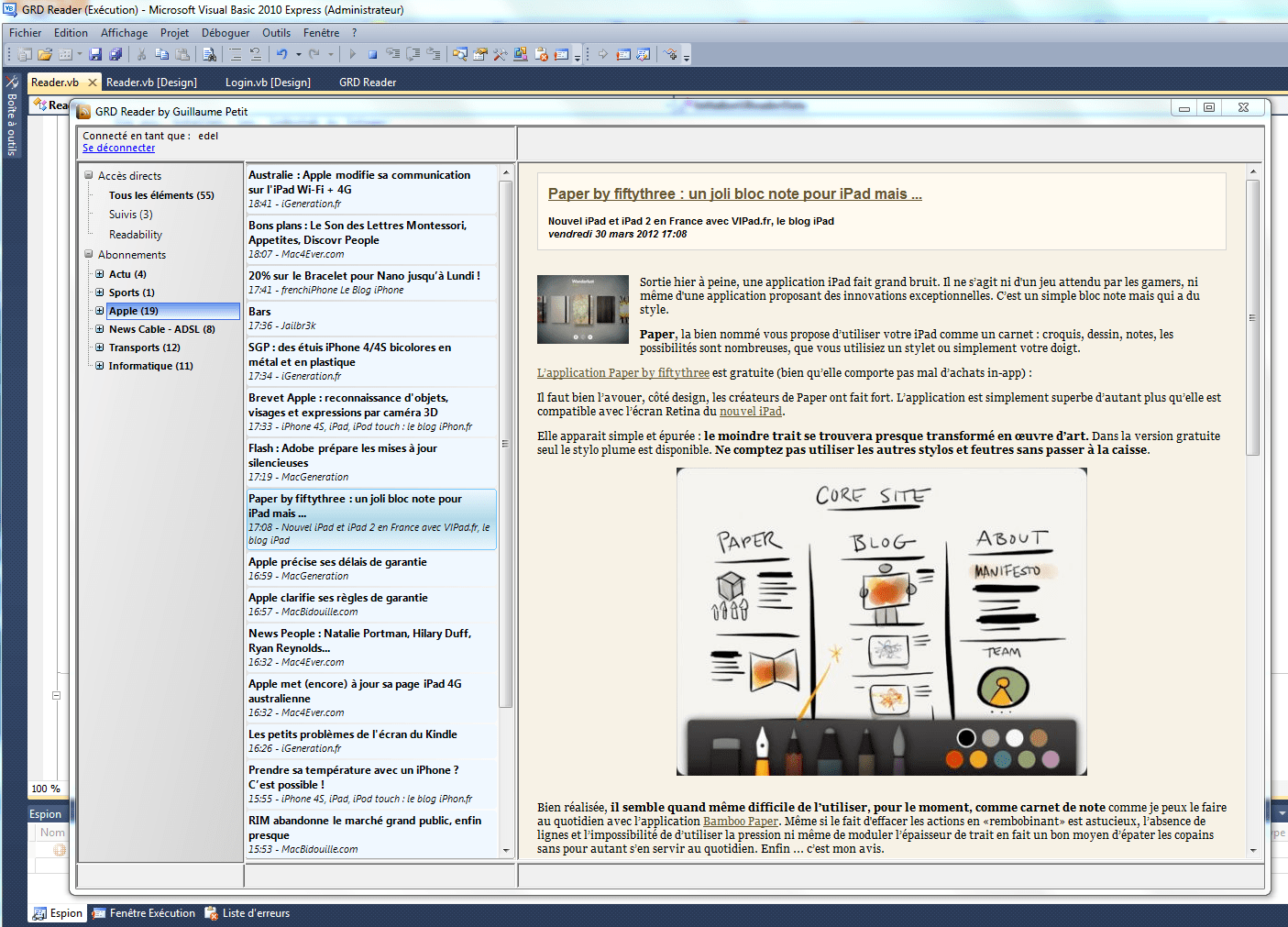
Task: Select Suivis (3) in the tree
Action: tap(131, 215)
